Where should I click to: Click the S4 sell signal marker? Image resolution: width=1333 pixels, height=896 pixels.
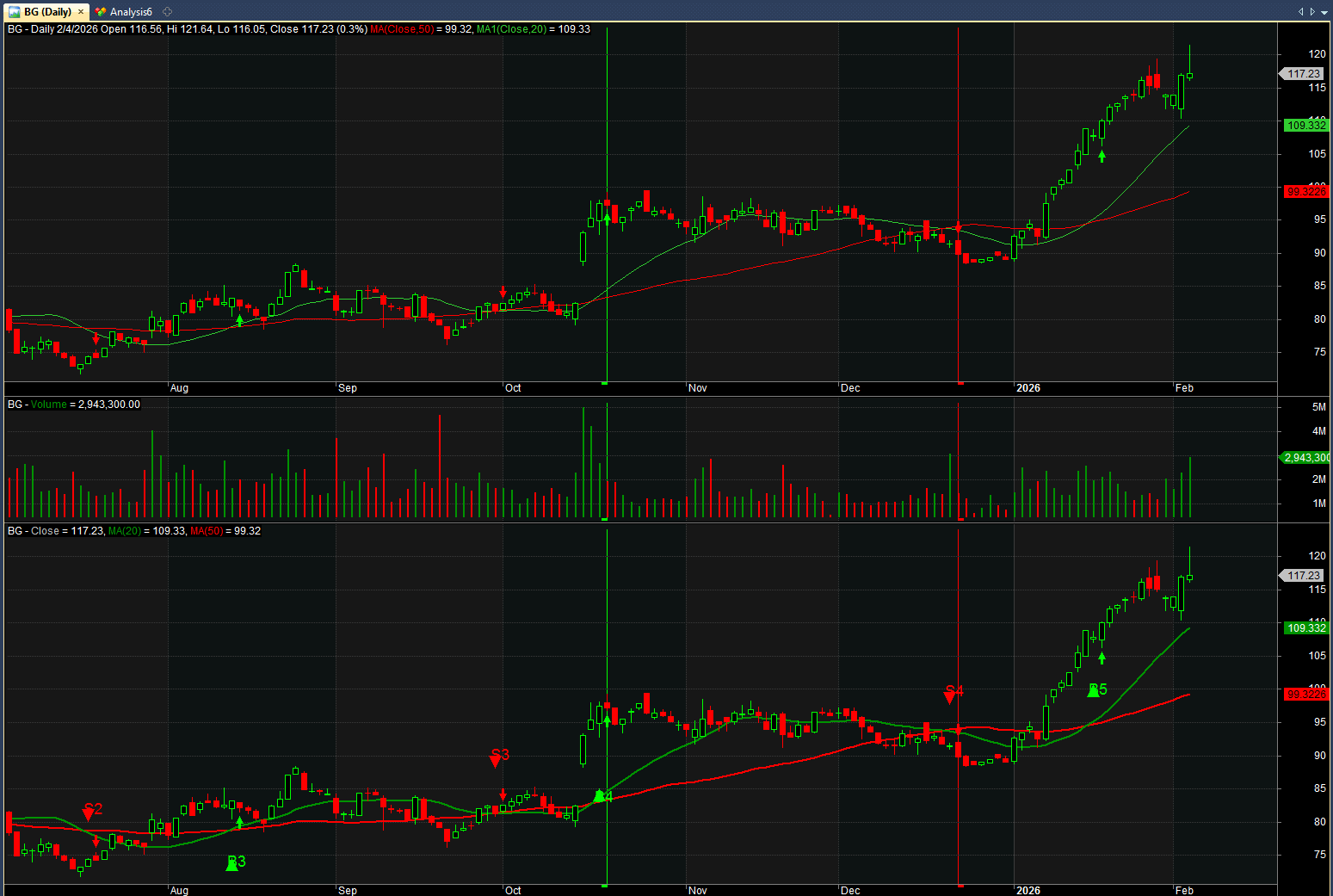(x=950, y=695)
